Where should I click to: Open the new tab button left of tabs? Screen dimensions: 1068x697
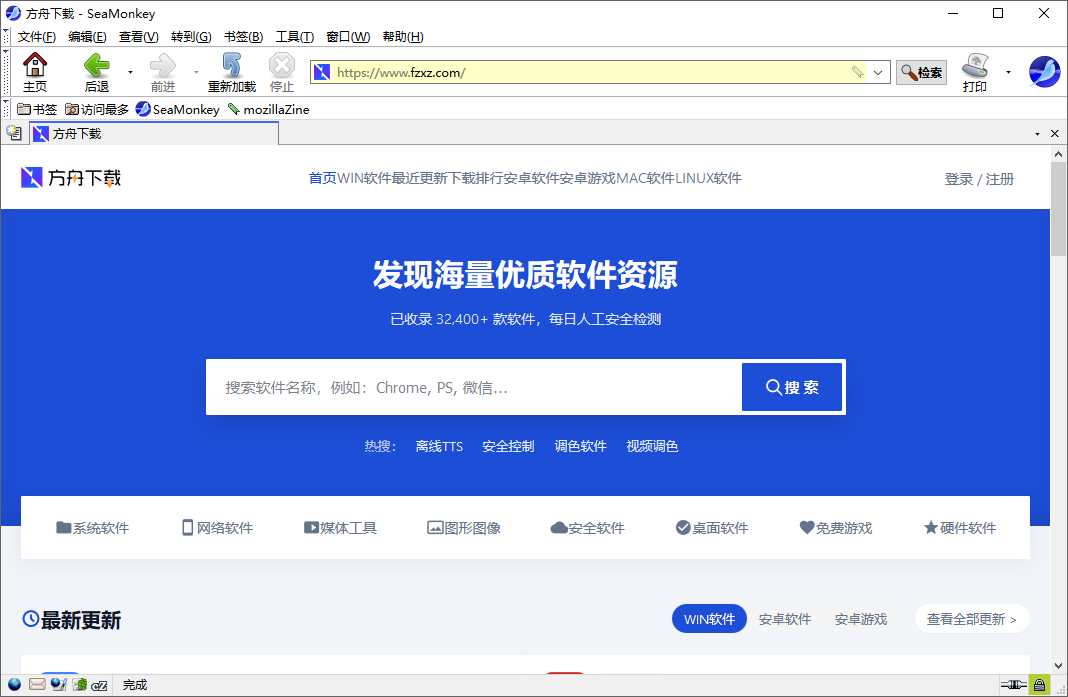coord(14,133)
